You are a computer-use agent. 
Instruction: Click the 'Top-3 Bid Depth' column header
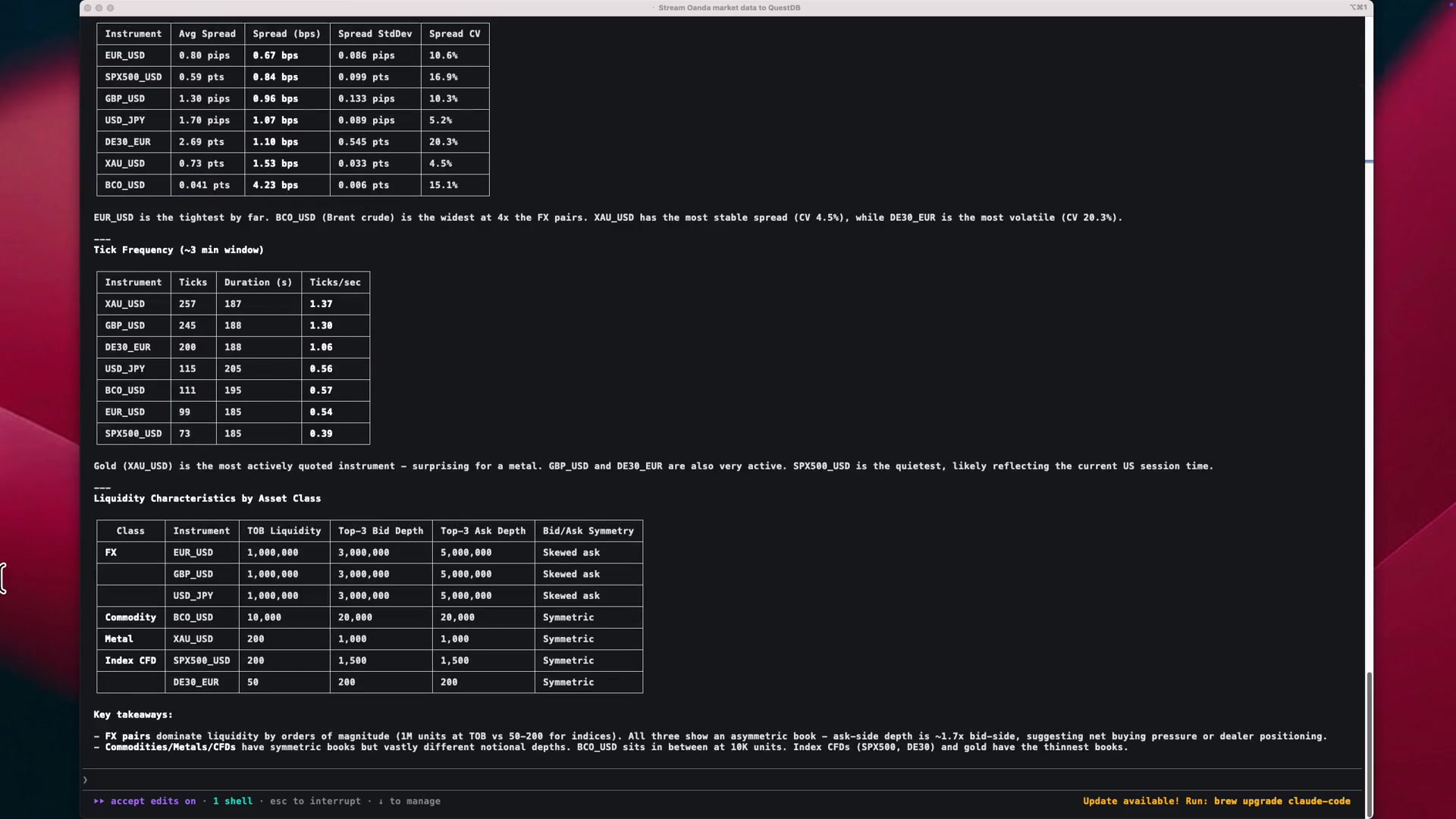[381, 531]
